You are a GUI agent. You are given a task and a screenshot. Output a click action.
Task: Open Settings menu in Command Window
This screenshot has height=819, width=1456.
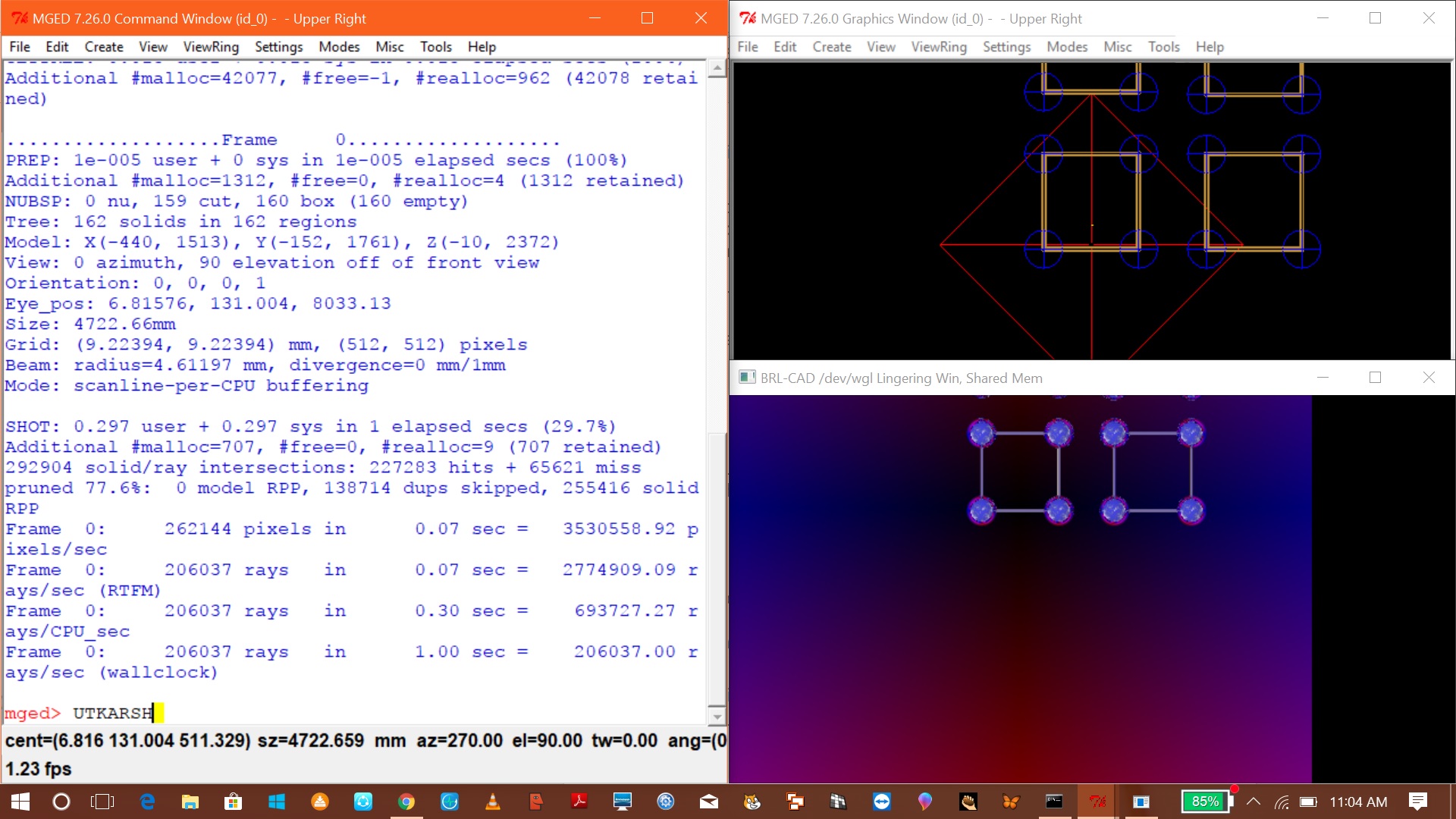pyautogui.click(x=278, y=47)
